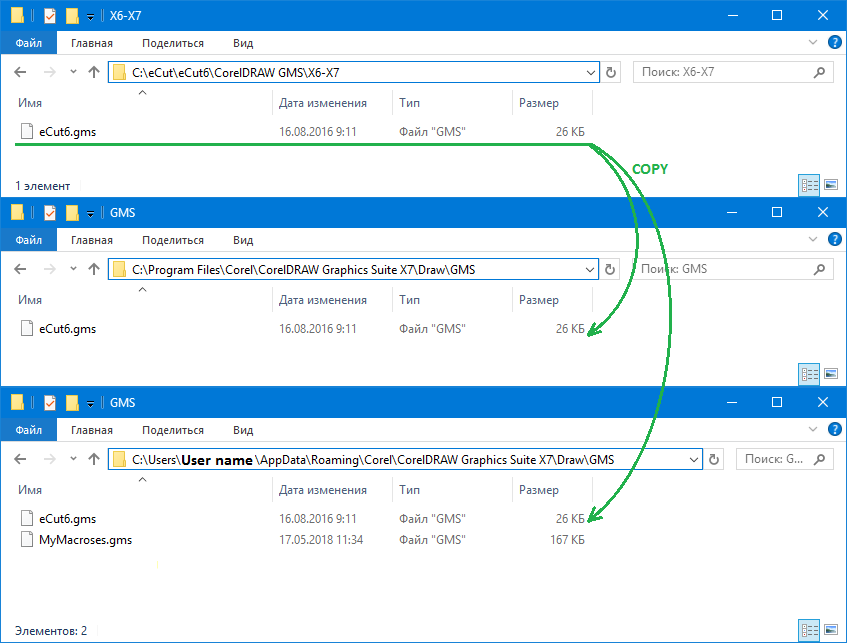Click Forward arrow in X6-X7 window
The height and width of the screenshot is (644, 848).
49,72
